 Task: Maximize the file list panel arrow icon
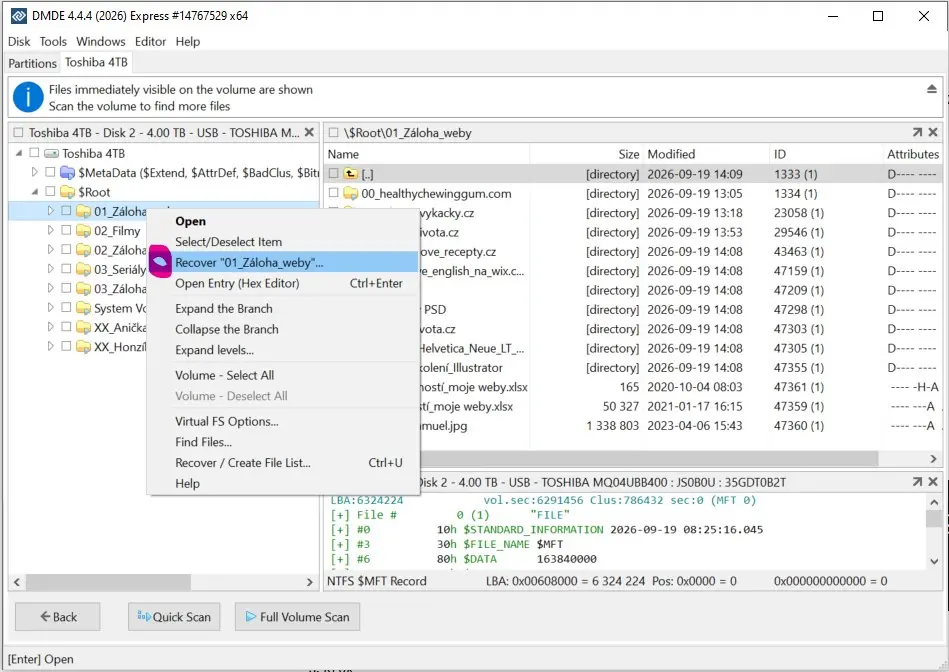(917, 132)
